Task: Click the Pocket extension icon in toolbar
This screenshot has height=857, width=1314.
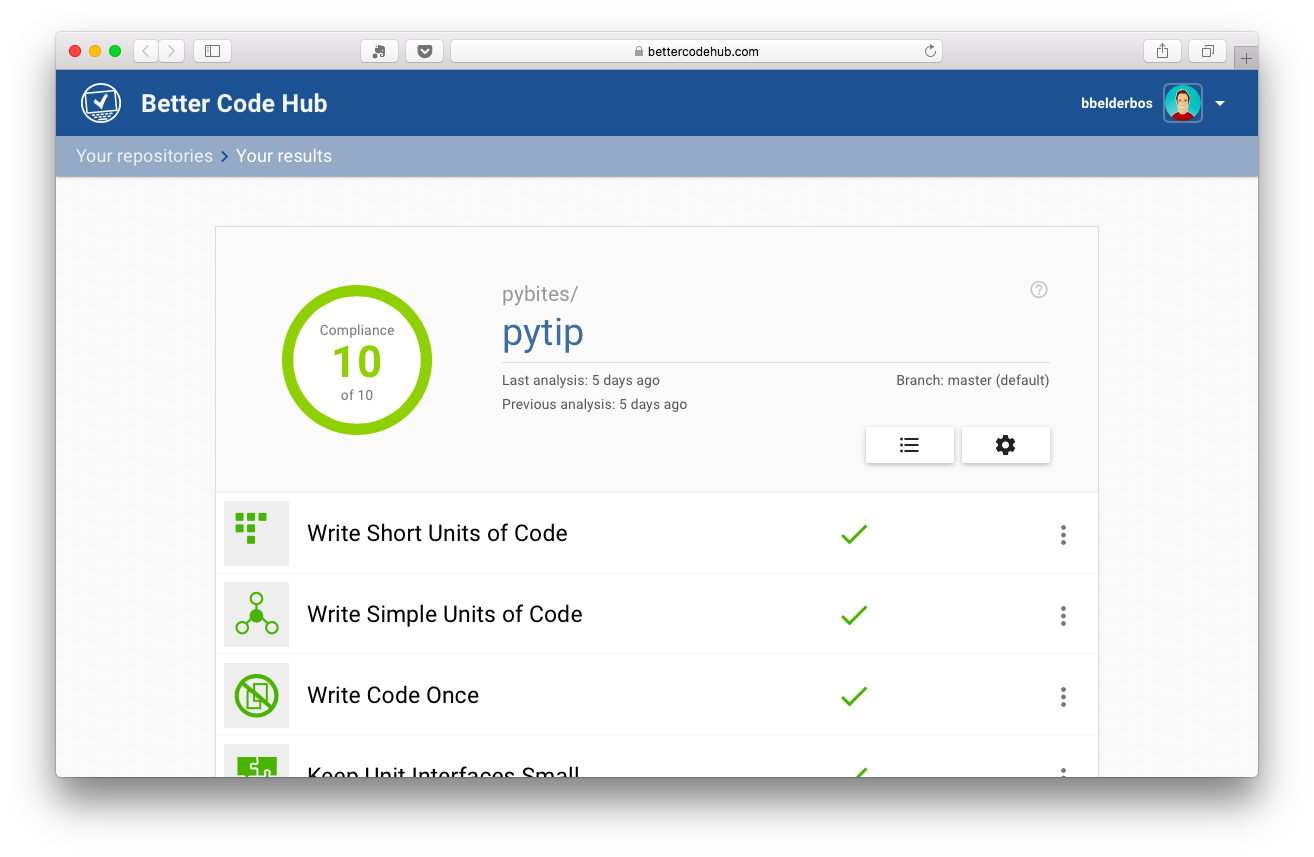Action: [x=425, y=51]
